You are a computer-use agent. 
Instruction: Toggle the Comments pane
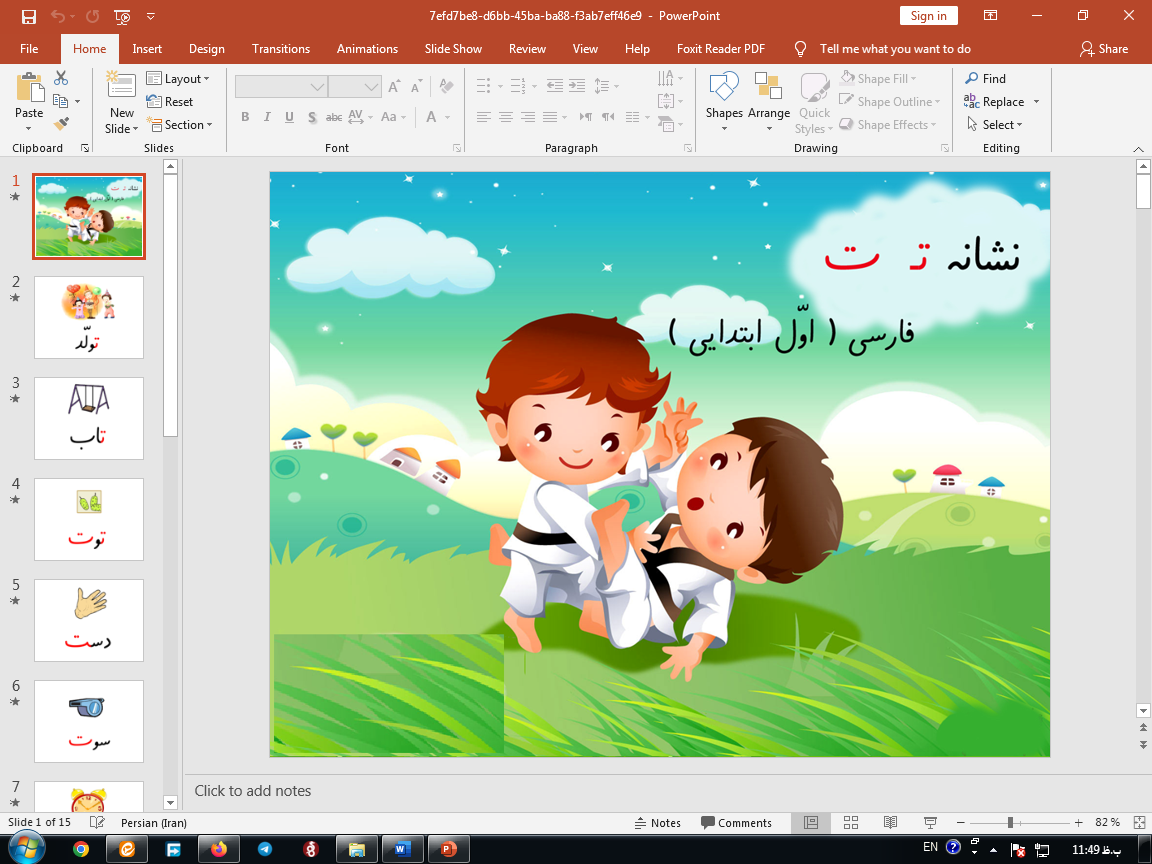coord(738,822)
